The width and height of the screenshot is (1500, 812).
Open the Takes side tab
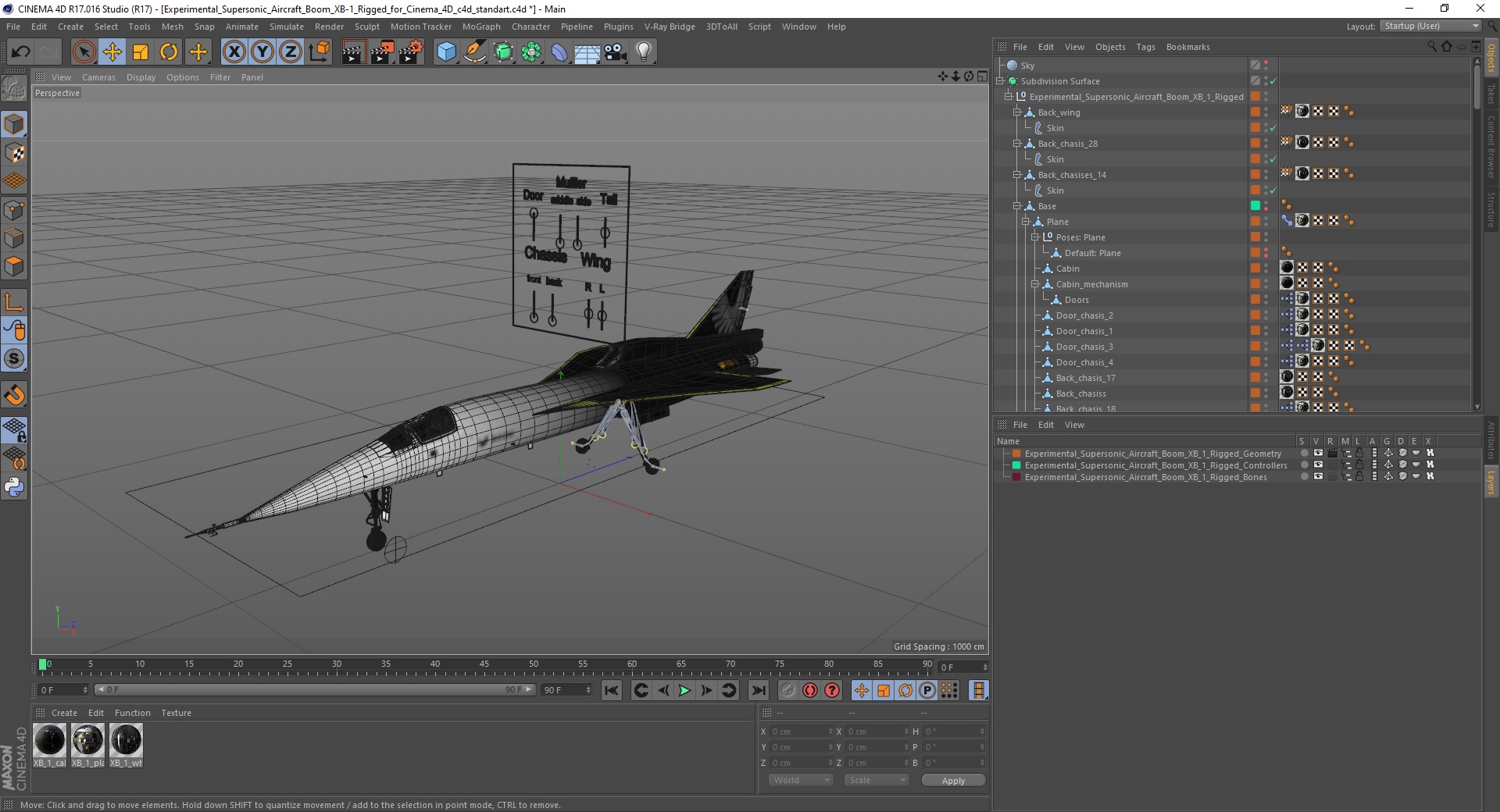[x=1491, y=94]
